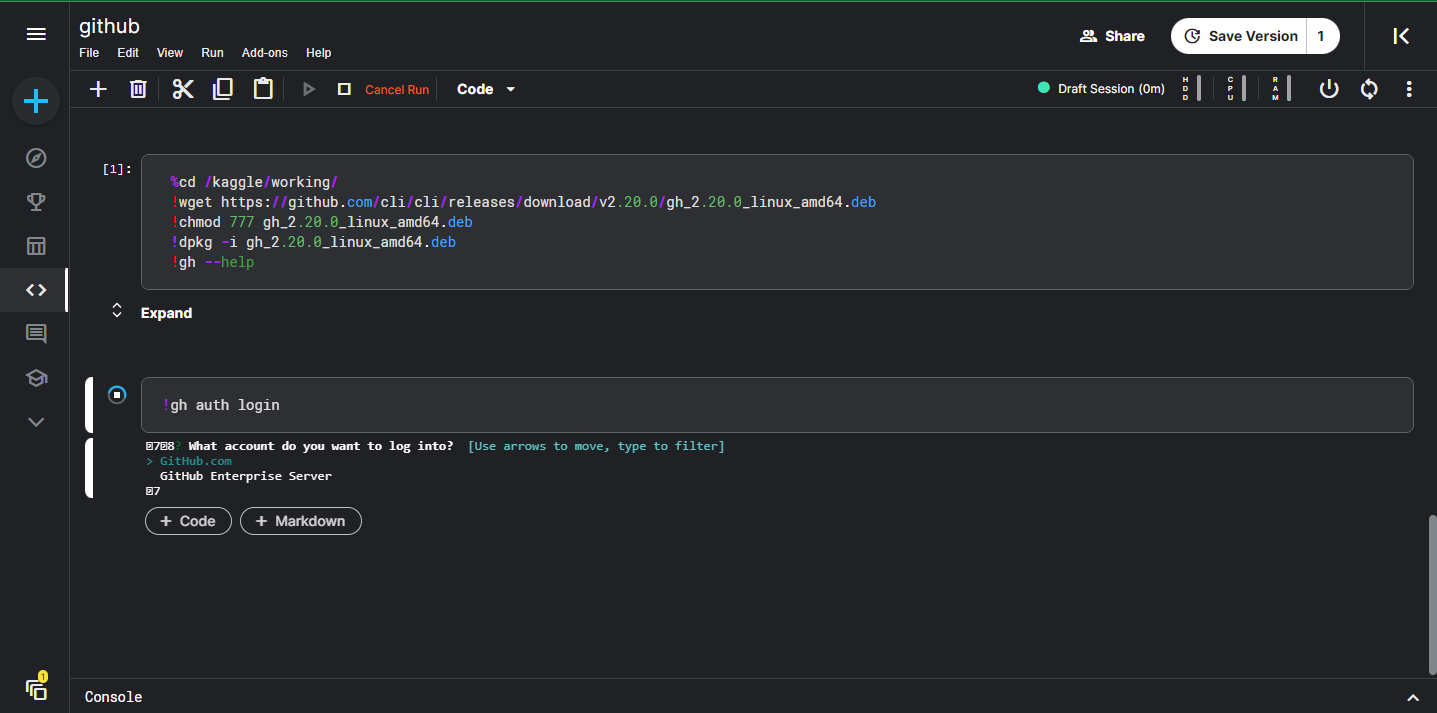Click the Share button
Image resolution: width=1437 pixels, height=713 pixels.
click(x=1112, y=36)
